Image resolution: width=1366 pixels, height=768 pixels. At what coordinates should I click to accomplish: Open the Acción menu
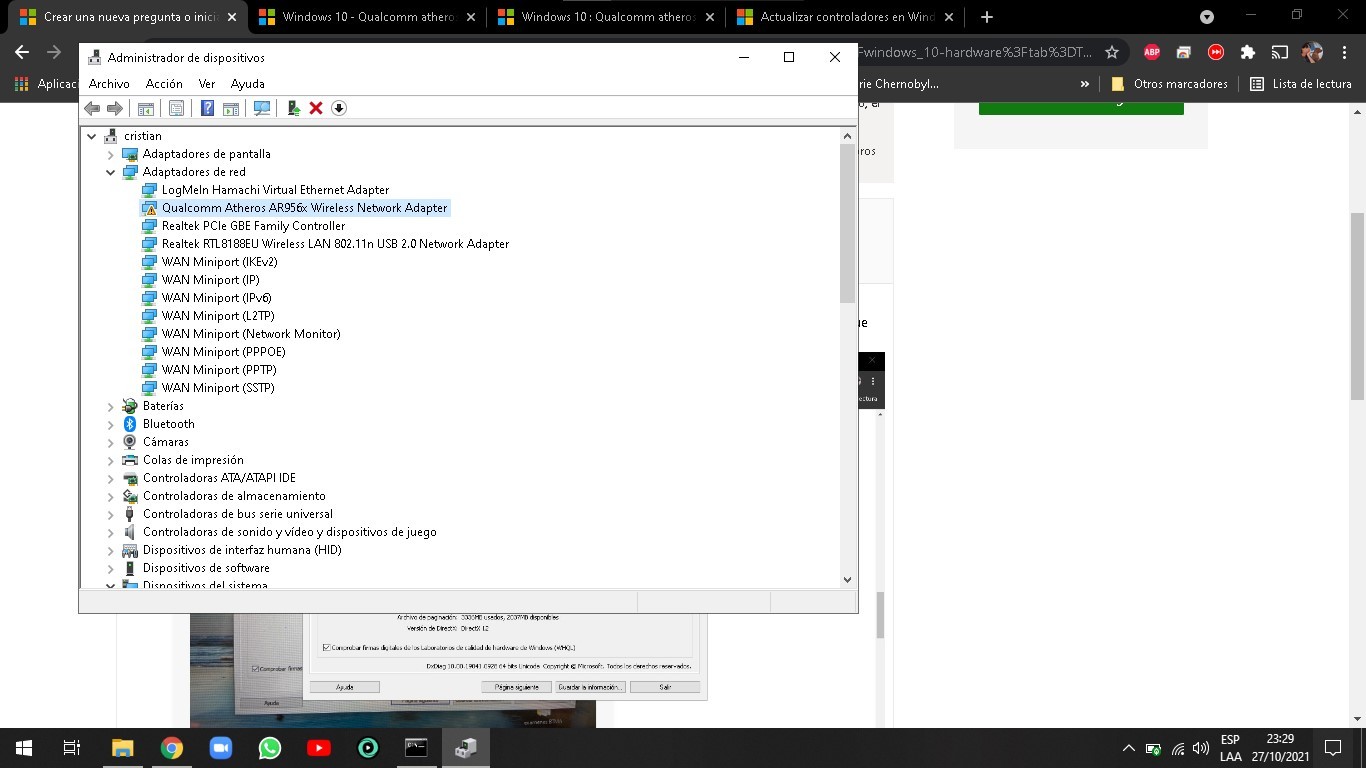click(164, 83)
